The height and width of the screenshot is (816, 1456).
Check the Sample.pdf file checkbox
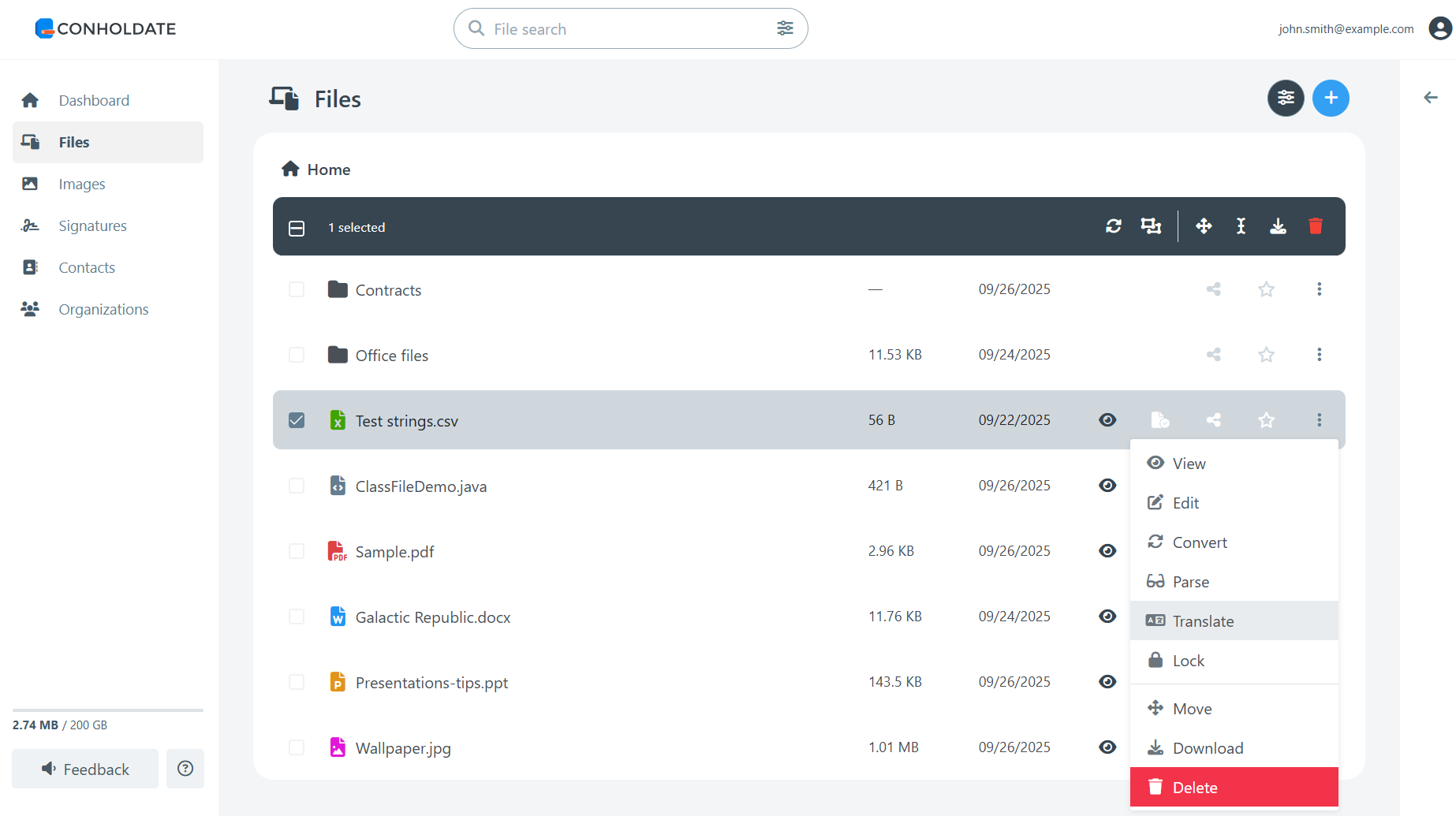(297, 551)
